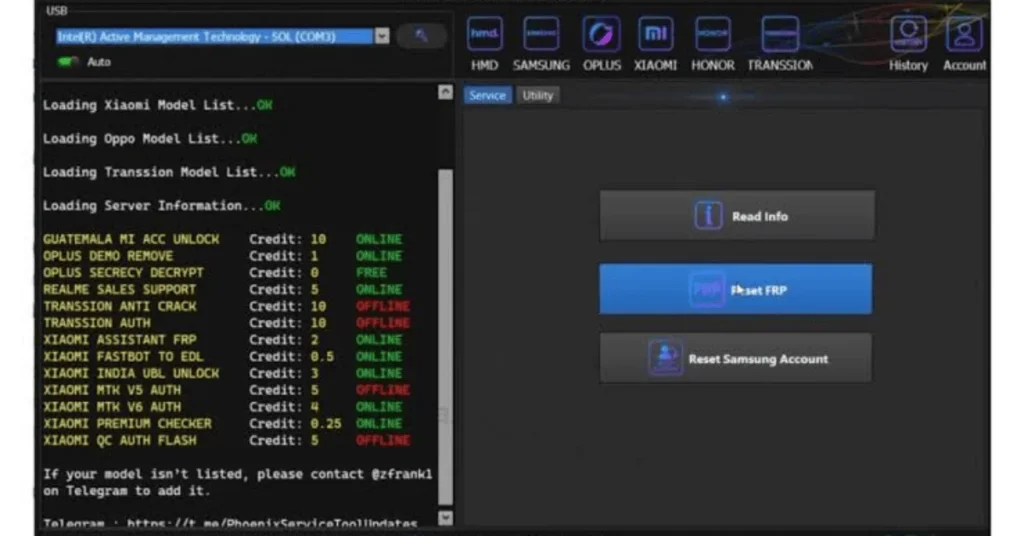Screen dimensions: 1024x536
Task: Click the Loading Oppo Model List line
Action: click(x=150, y=138)
